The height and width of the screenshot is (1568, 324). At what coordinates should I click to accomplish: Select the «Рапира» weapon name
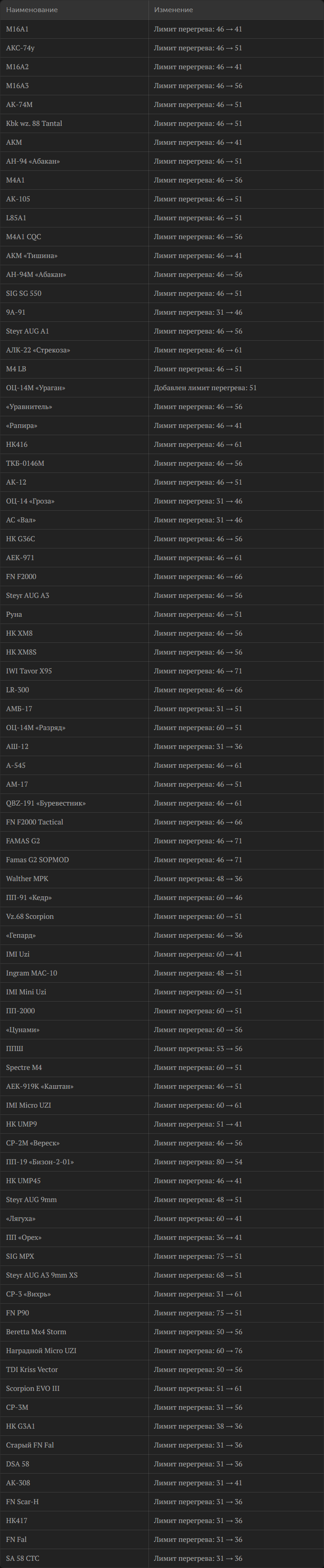[21, 425]
